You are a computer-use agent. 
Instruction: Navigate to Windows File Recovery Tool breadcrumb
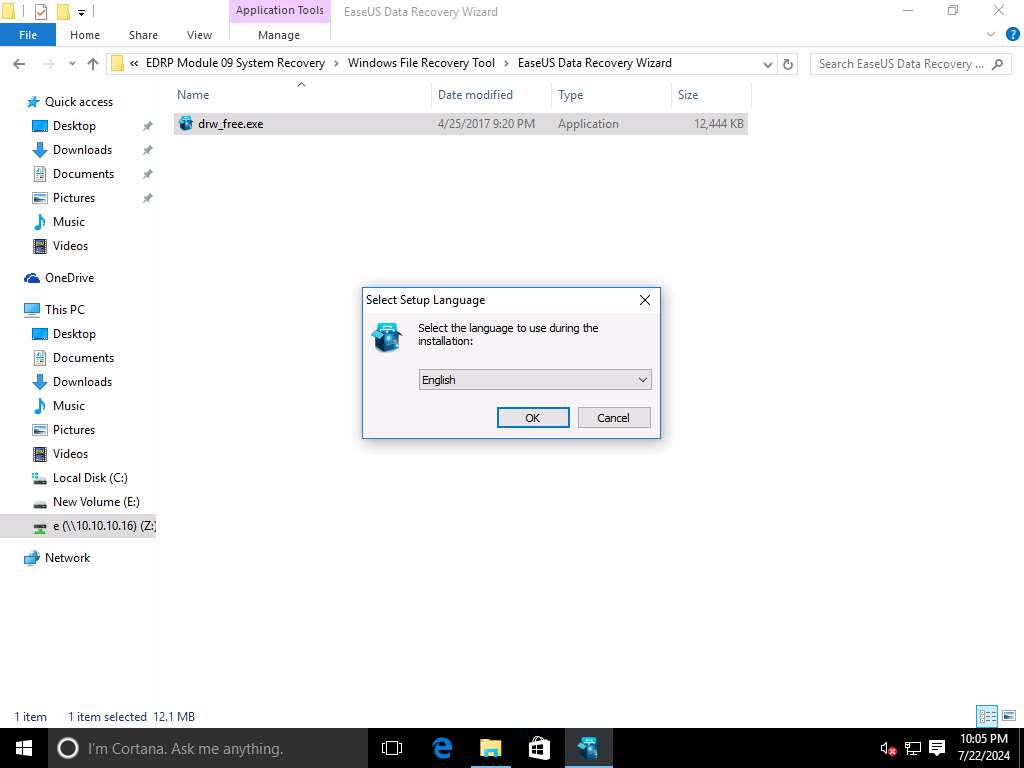[421, 63]
